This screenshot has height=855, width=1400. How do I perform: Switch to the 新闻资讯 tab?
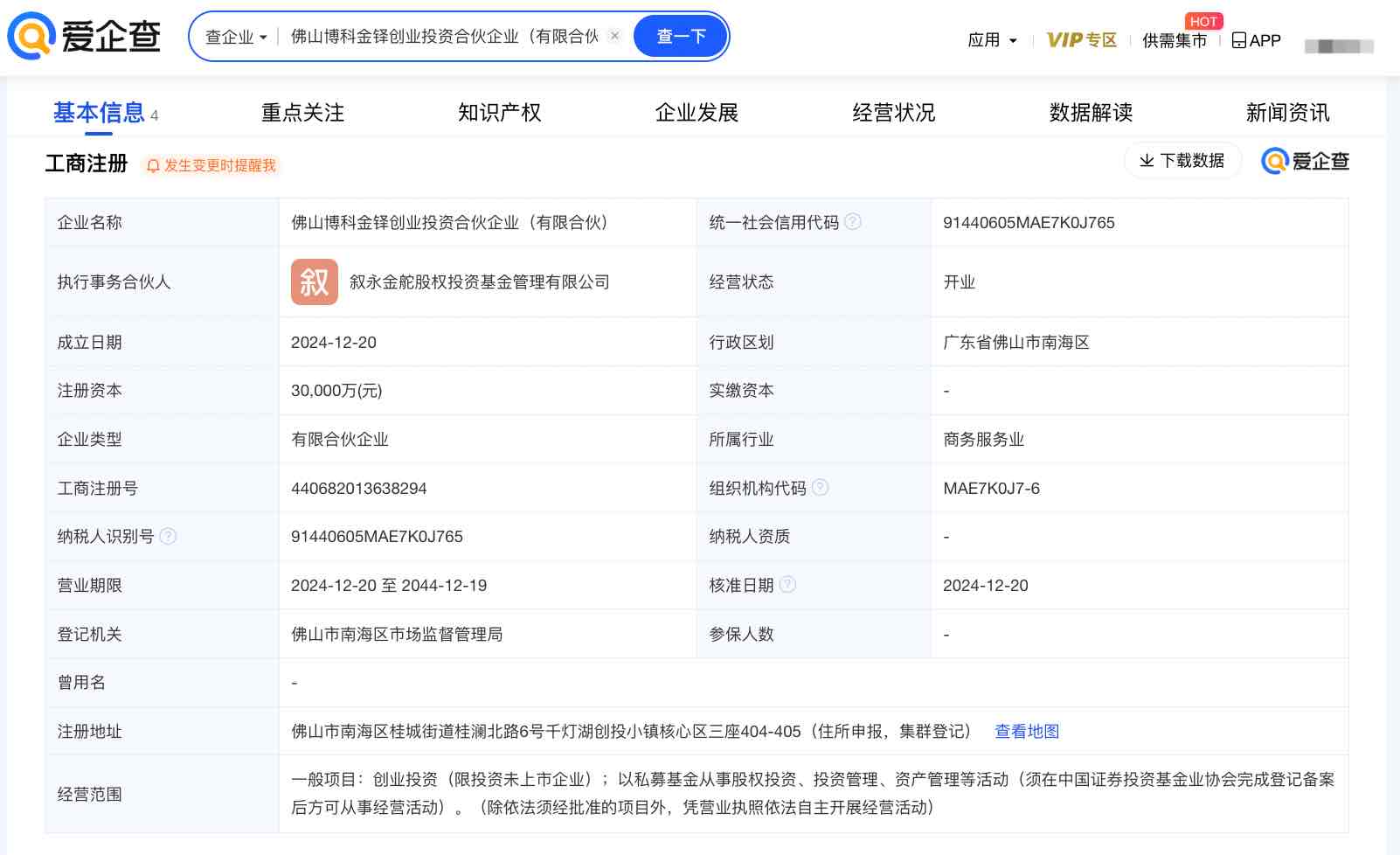pos(1288,113)
